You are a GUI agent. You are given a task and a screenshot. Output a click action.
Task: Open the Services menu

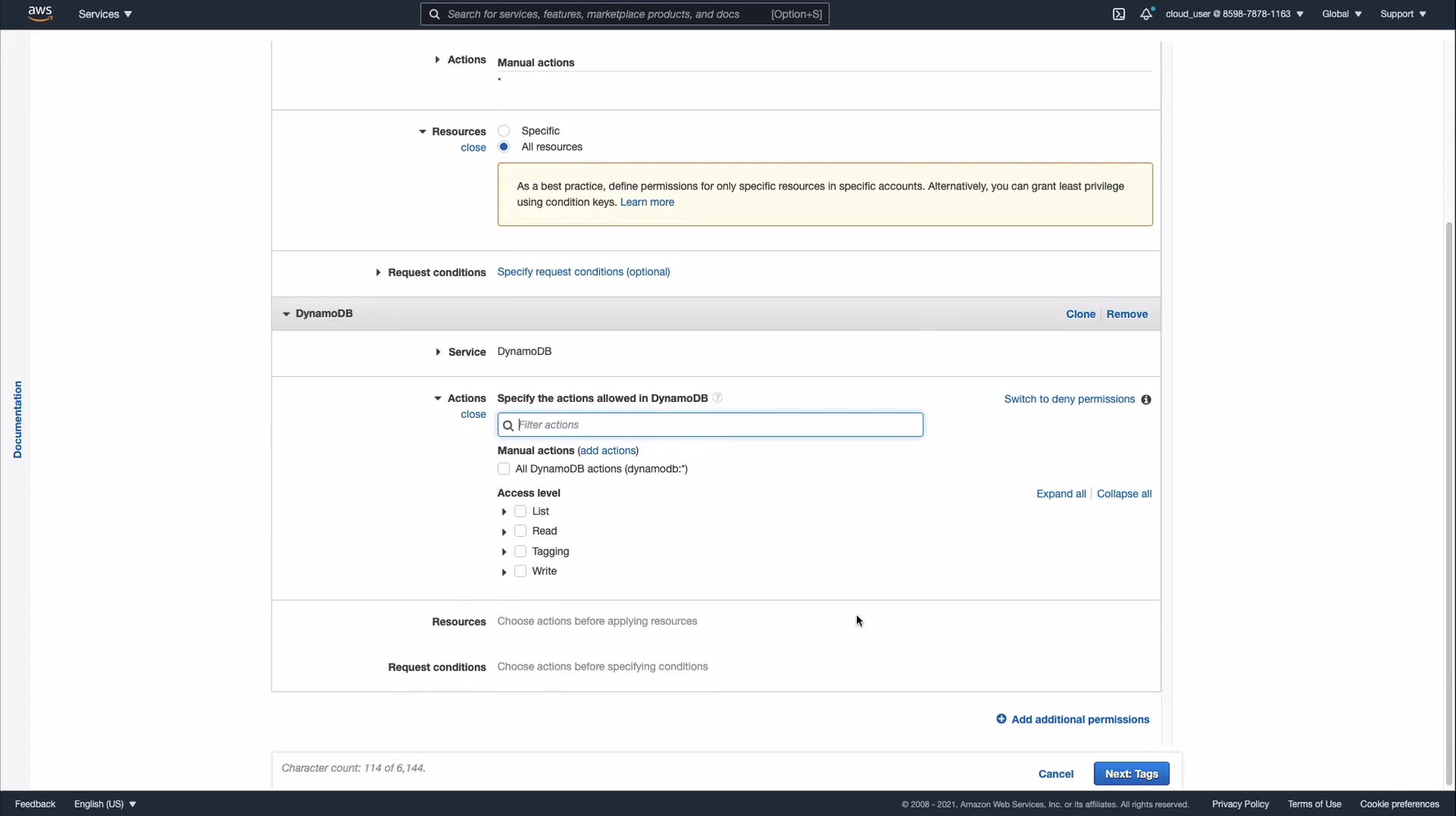105,14
